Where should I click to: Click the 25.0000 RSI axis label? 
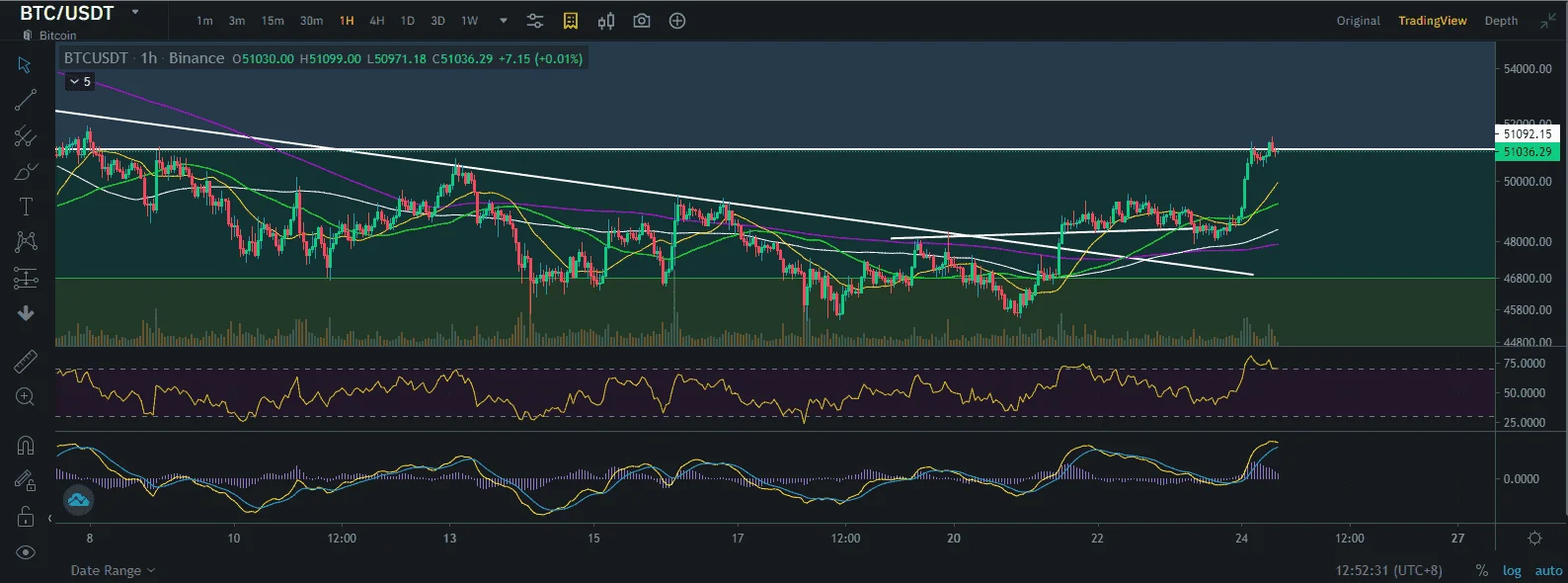click(1525, 423)
